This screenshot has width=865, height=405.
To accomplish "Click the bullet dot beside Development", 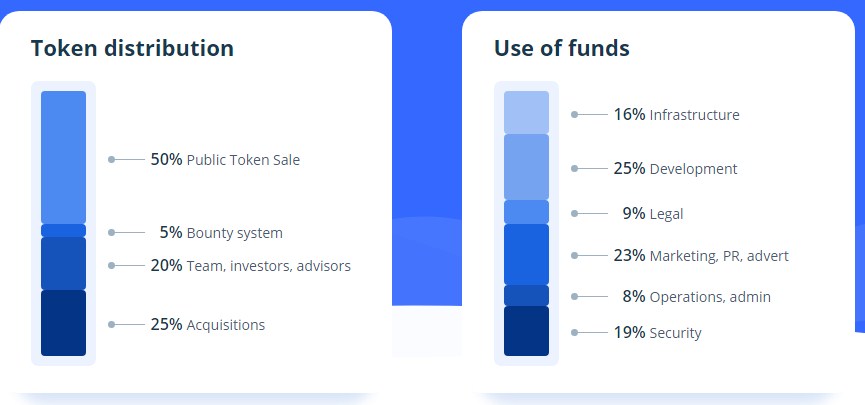I will click(574, 168).
